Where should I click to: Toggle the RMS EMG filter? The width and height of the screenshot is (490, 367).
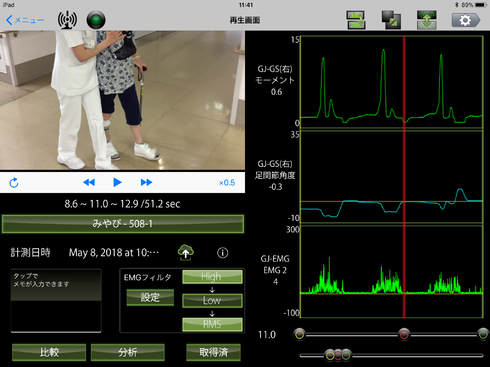pyautogui.click(x=212, y=324)
